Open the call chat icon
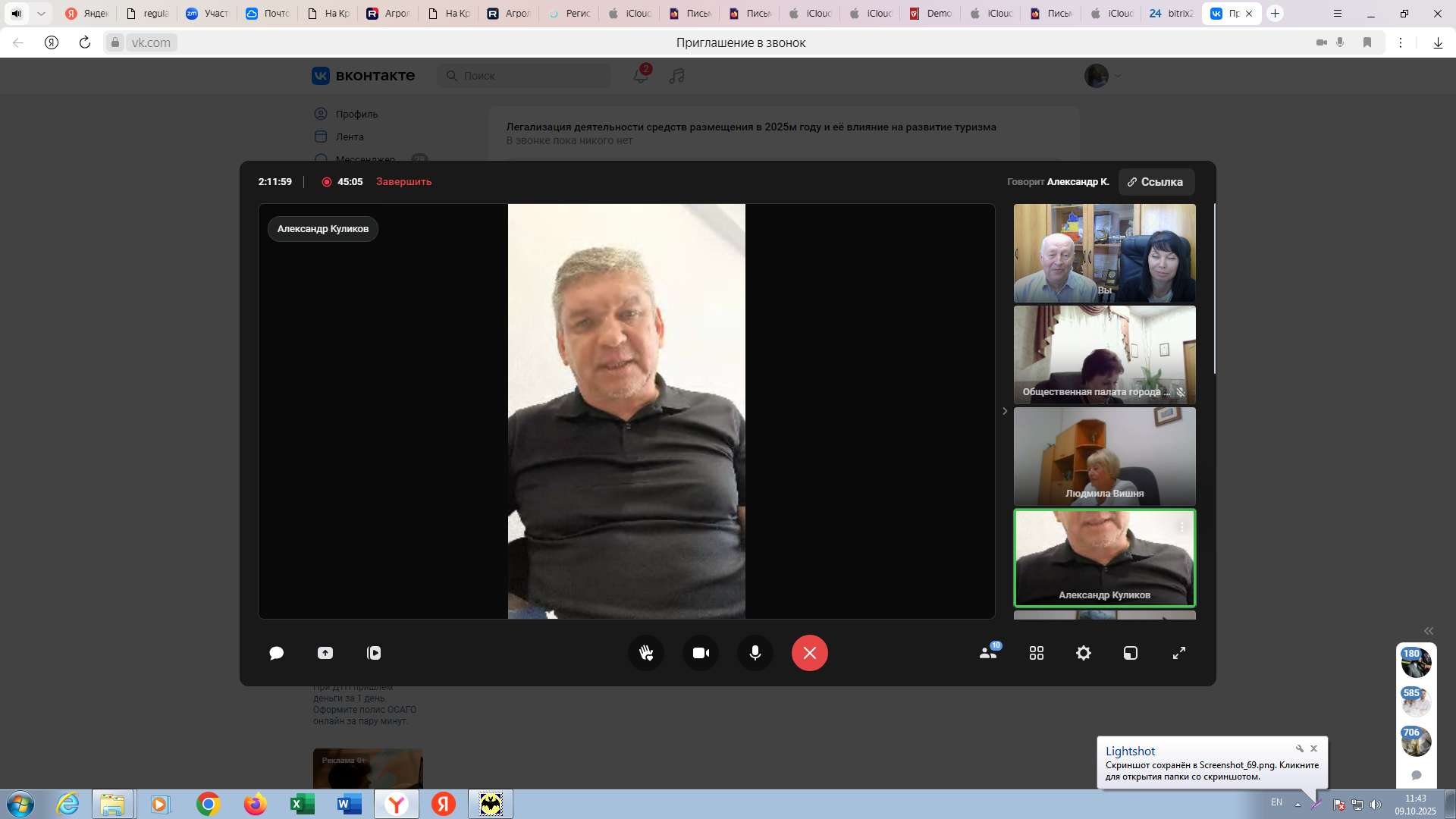This screenshot has width=1456, height=819. click(x=276, y=653)
